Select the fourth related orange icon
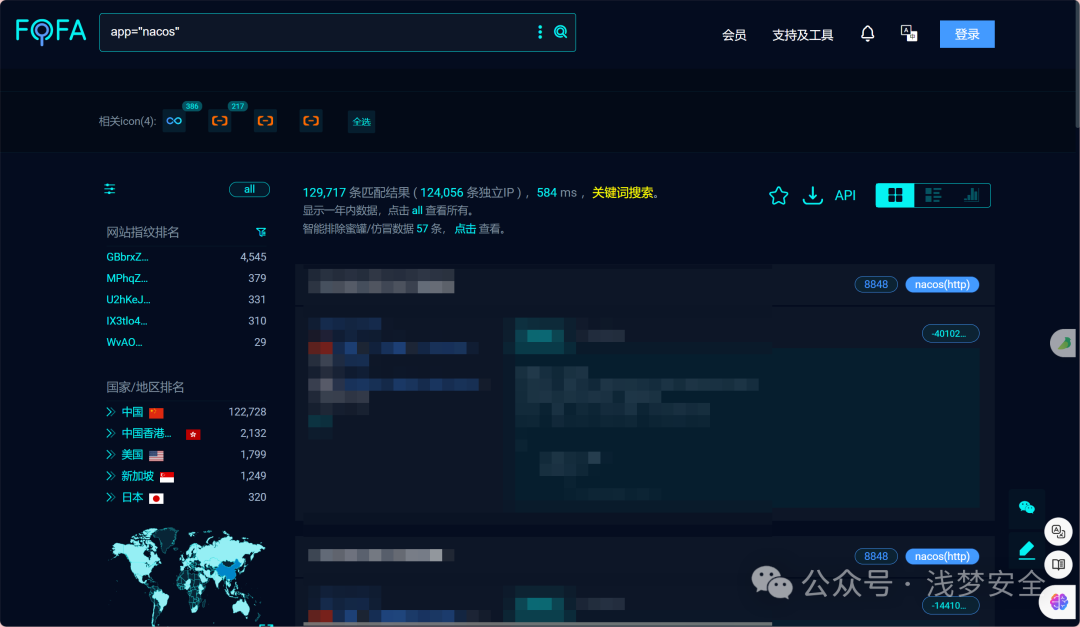Screen dimensions: 1080x627 311,121
